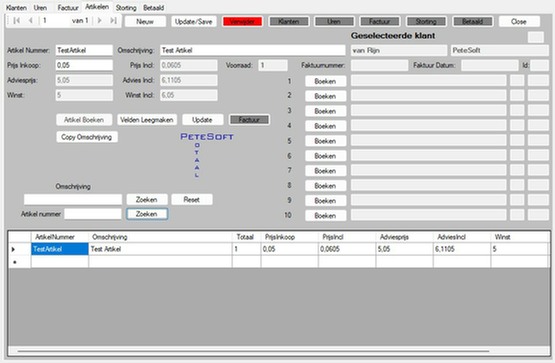Click Velden Leegmaken button
Viewport: 555px width, 363px height.
[147, 120]
